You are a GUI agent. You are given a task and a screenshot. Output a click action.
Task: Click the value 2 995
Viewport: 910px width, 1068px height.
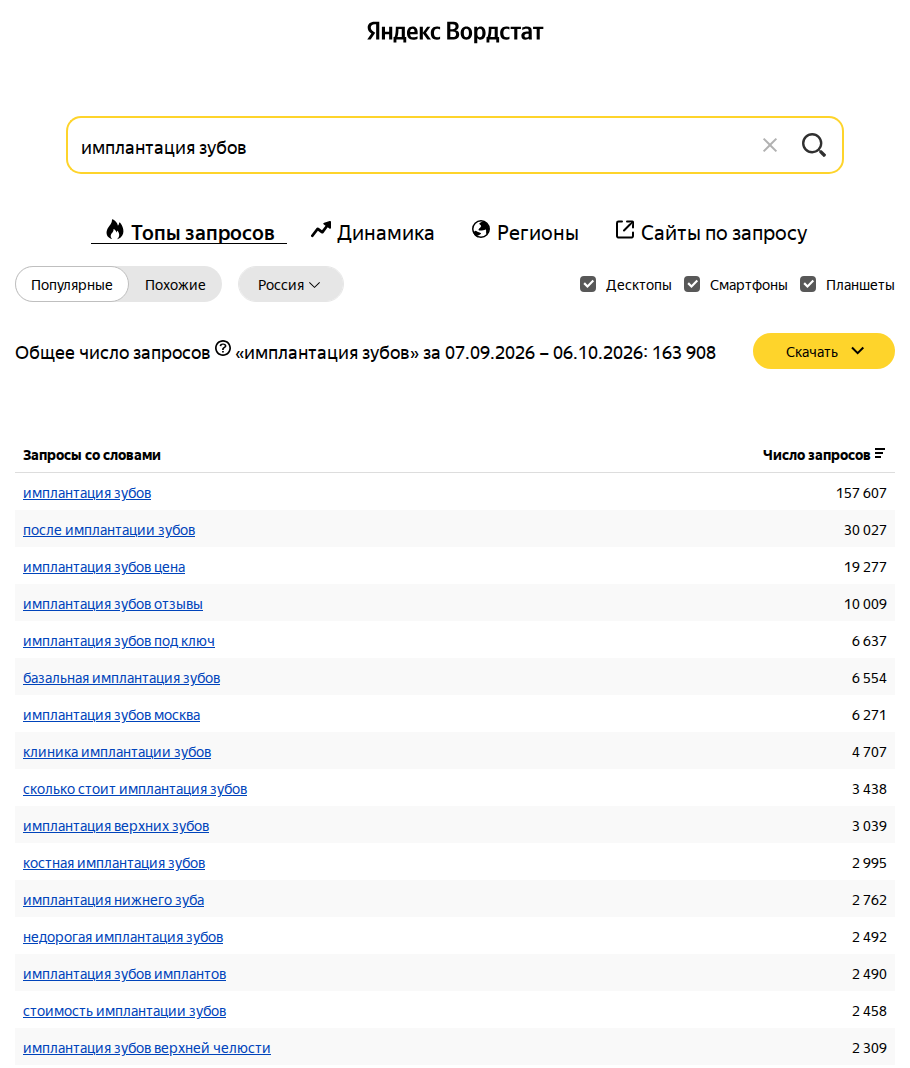tap(869, 863)
